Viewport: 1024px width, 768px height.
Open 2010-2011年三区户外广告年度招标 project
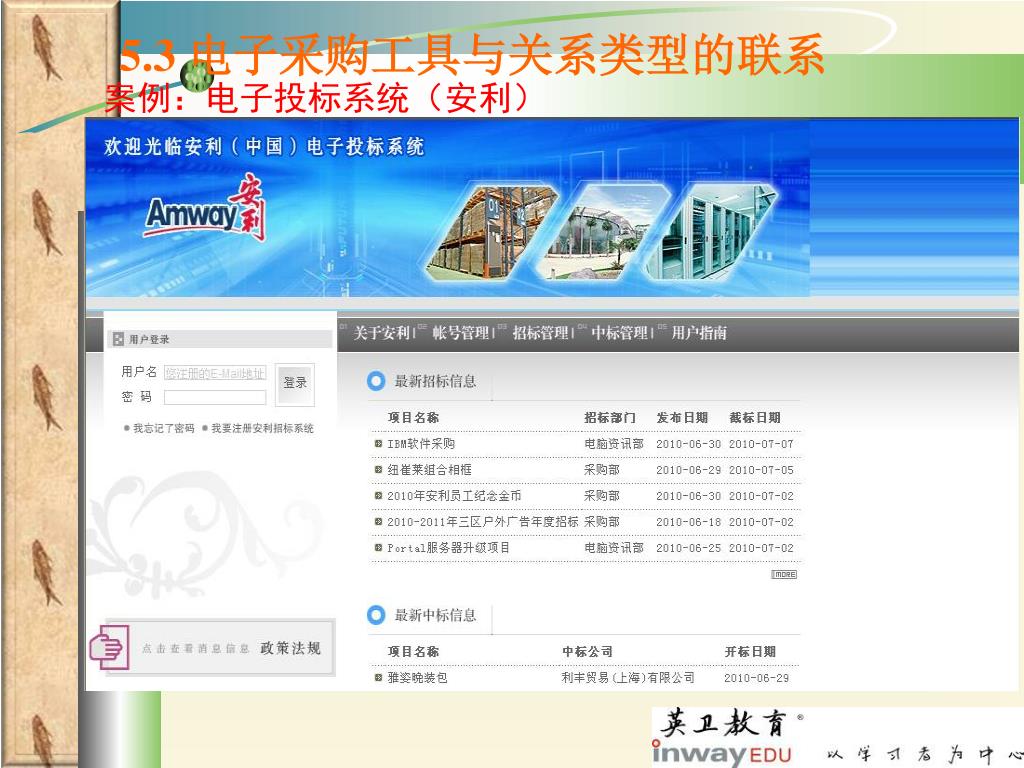(483, 522)
